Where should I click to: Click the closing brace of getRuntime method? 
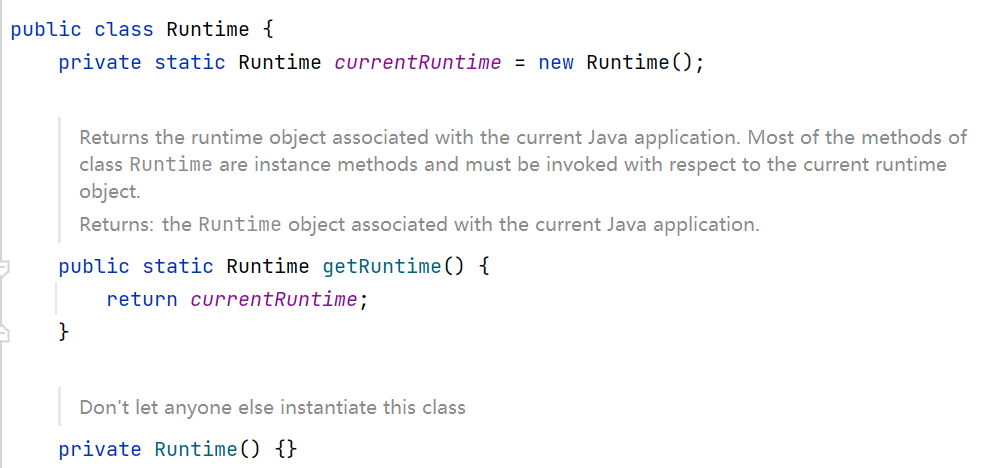pyautogui.click(x=63, y=332)
